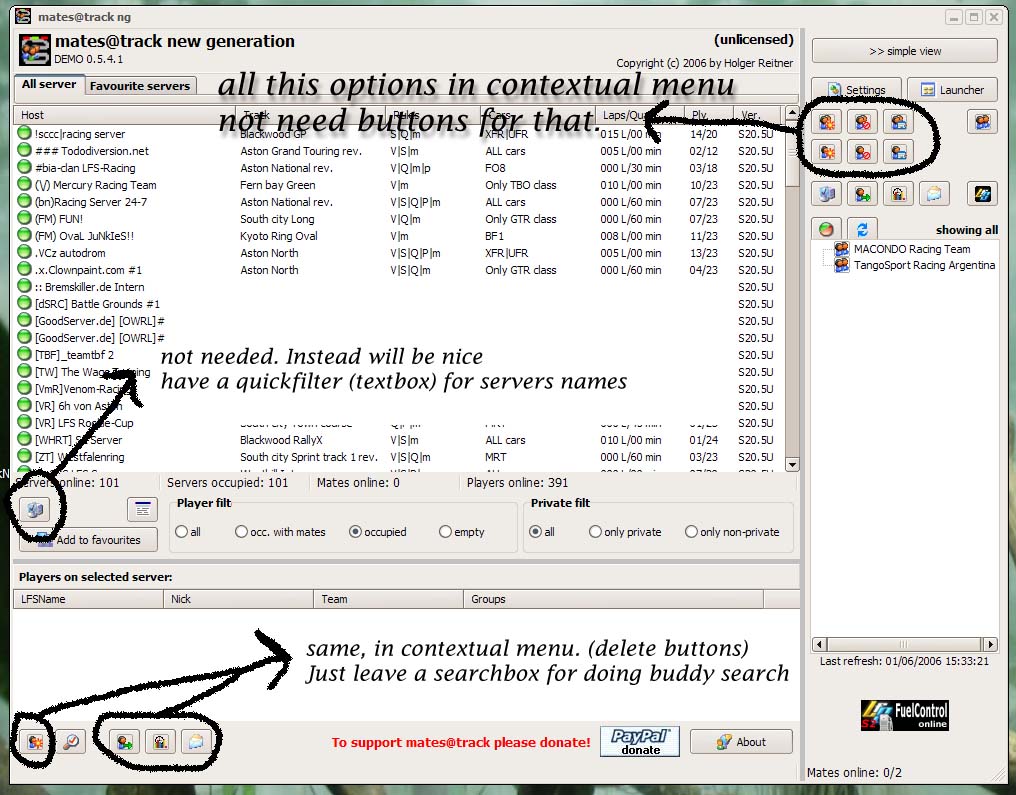Click the Groups column header

pyautogui.click(x=614, y=599)
